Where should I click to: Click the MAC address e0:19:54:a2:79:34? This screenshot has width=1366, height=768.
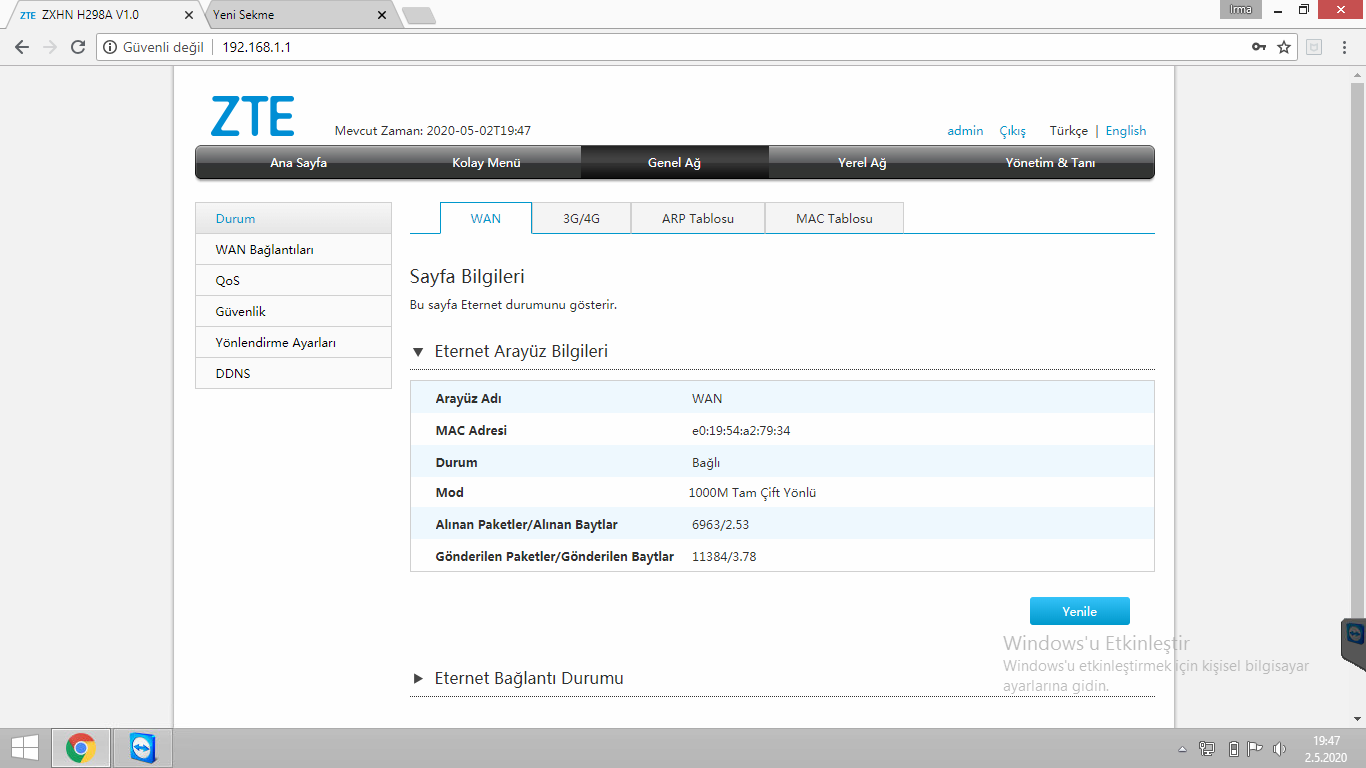[x=741, y=431]
